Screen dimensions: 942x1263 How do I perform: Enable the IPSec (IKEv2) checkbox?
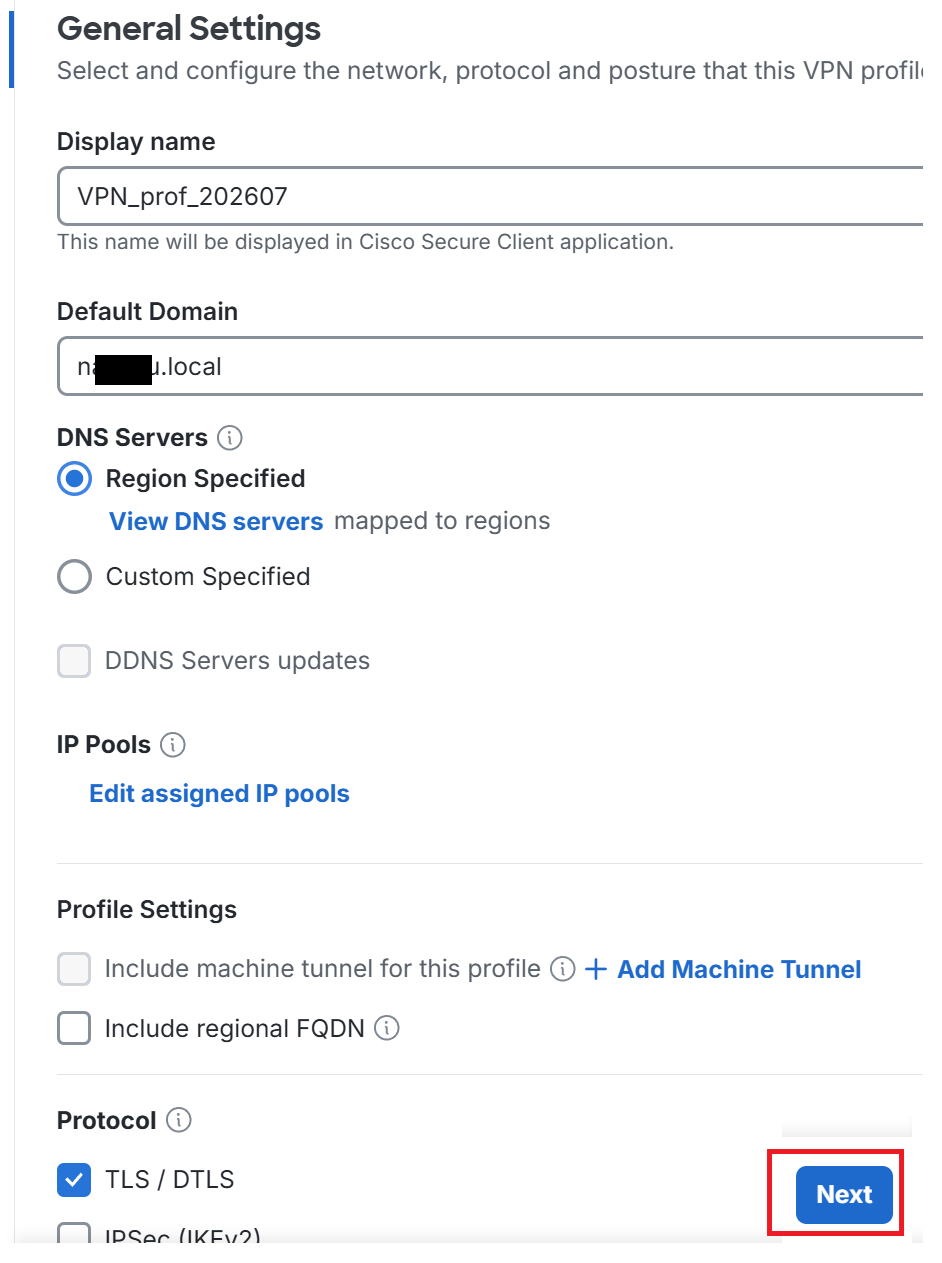74,1234
